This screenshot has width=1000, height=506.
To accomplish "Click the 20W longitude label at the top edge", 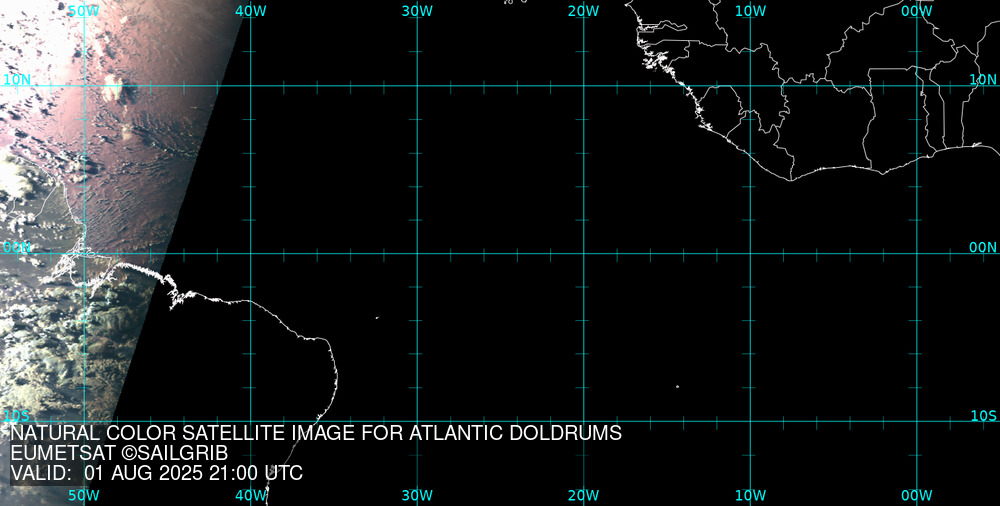I will click(x=584, y=11).
